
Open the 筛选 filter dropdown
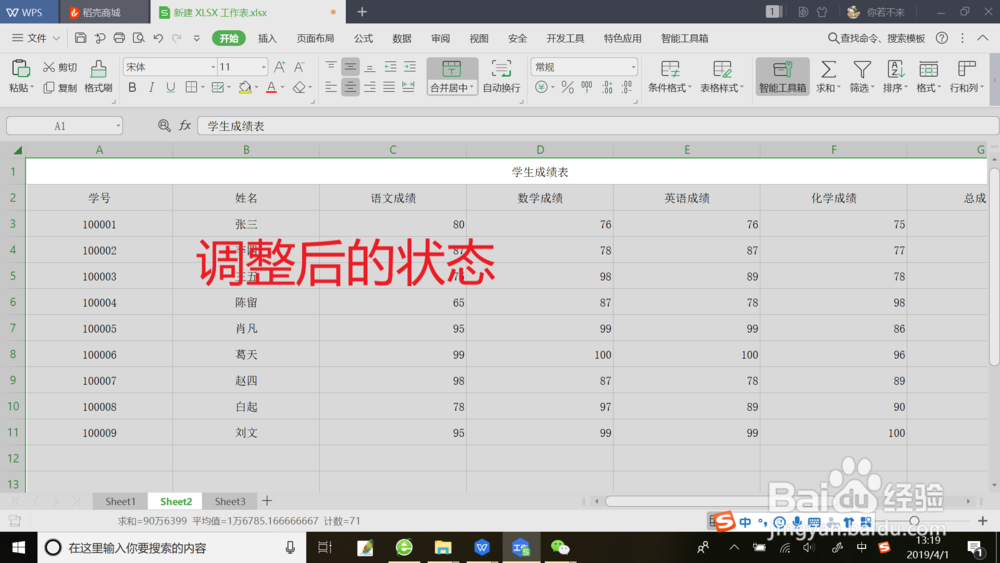pyautogui.click(x=862, y=77)
